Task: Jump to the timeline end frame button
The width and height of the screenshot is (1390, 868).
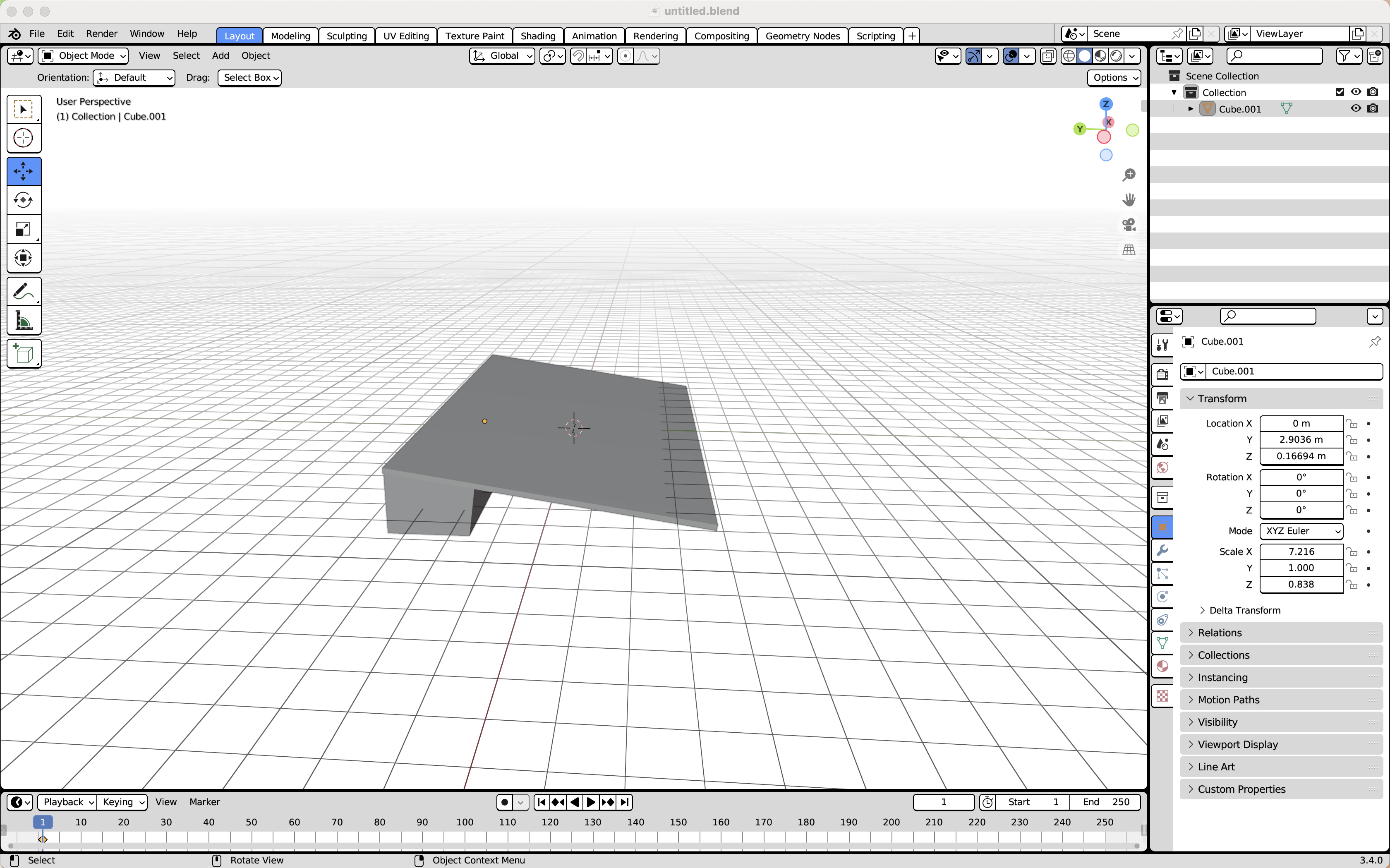Action: point(625,802)
